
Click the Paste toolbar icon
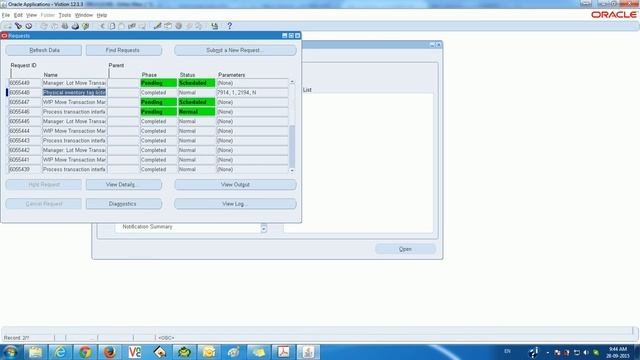coord(121,26)
